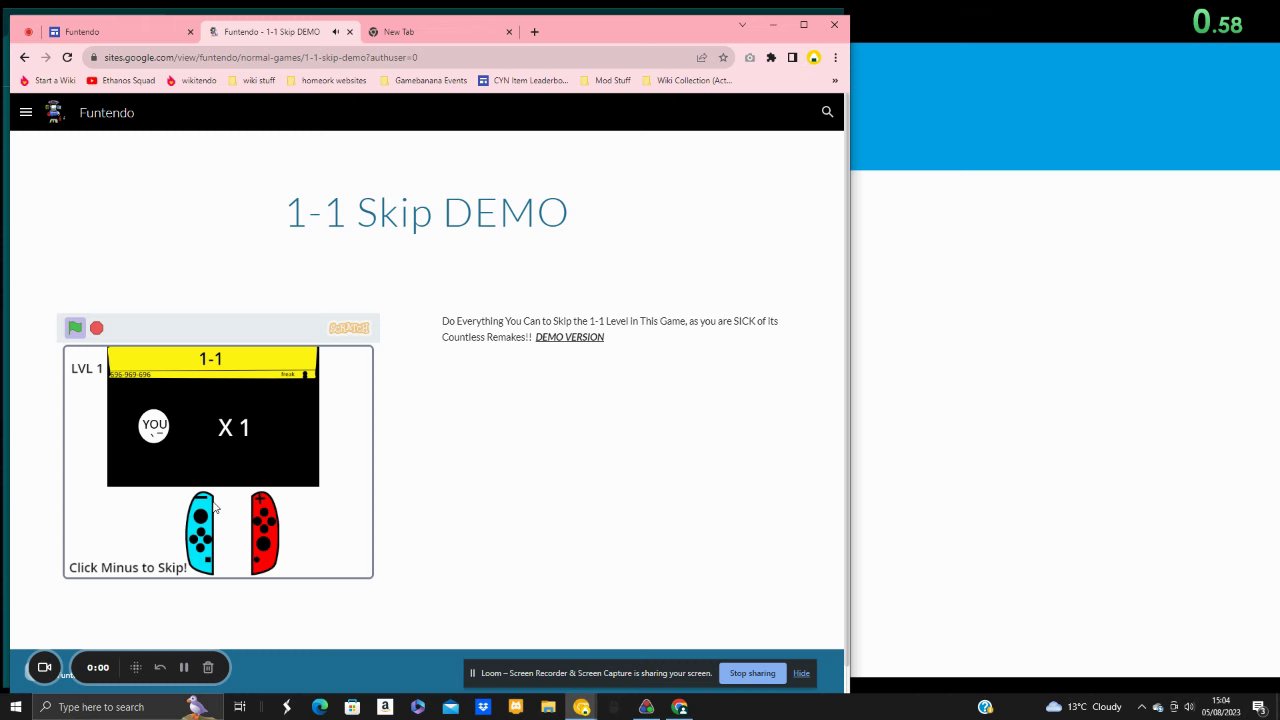Image resolution: width=1280 pixels, height=720 pixels.
Task: Toggle the Chrome side panel
Action: (792, 57)
